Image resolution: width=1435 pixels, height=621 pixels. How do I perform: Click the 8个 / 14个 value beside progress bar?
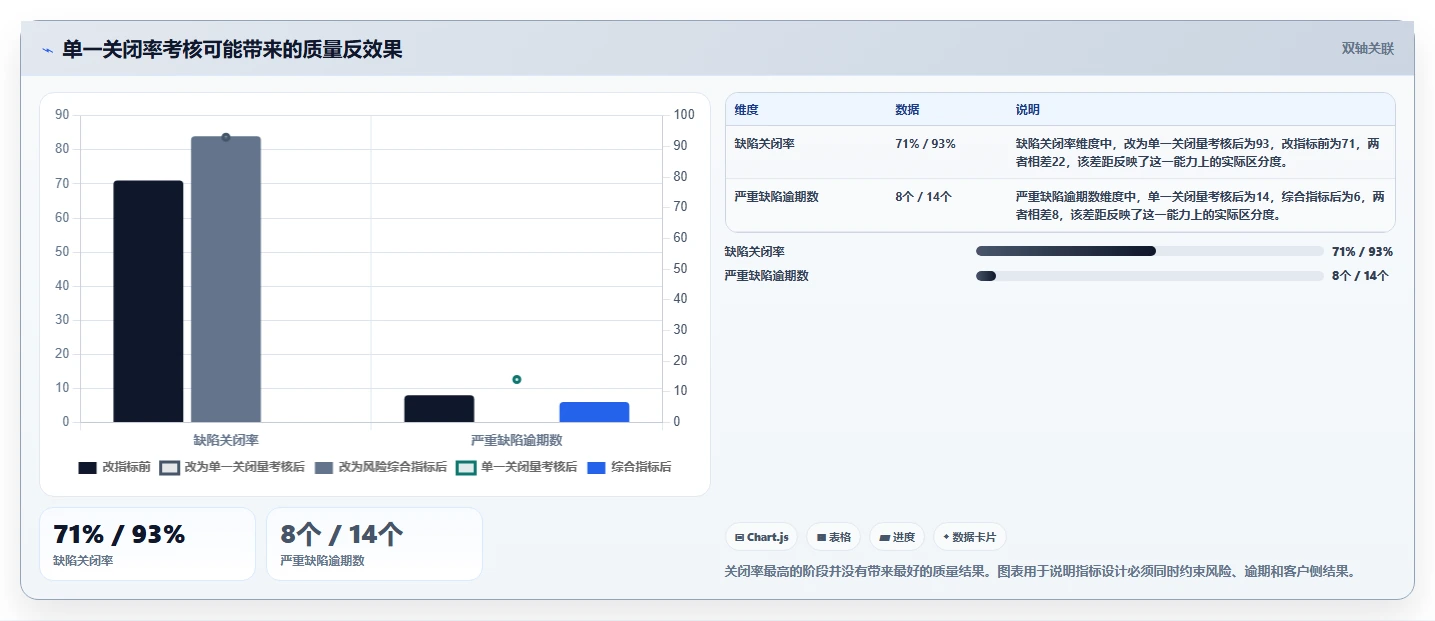pyautogui.click(x=1360, y=276)
